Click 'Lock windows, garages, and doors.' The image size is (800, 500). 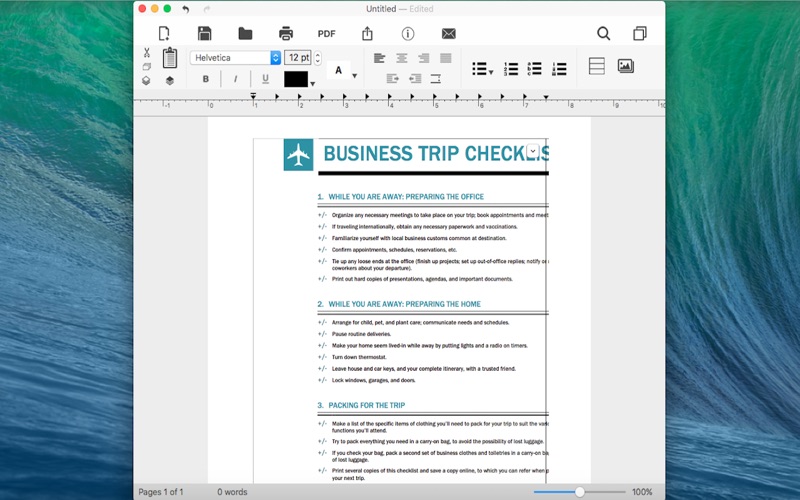coord(373,380)
